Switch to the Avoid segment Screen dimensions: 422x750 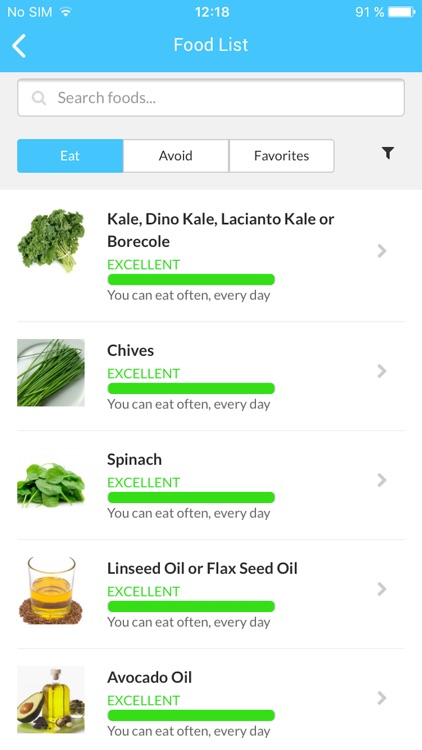[x=176, y=156]
